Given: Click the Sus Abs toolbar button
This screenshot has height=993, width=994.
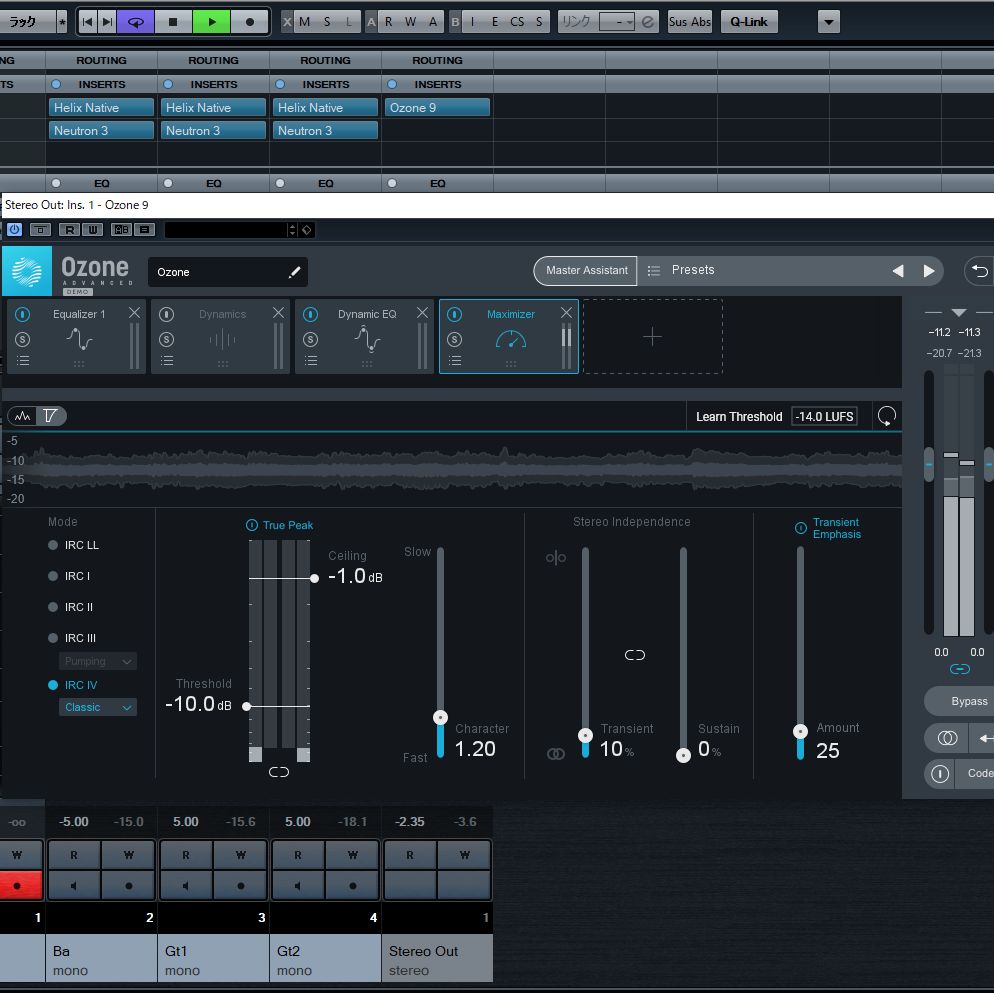Looking at the screenshot, I should coord(690,22).
